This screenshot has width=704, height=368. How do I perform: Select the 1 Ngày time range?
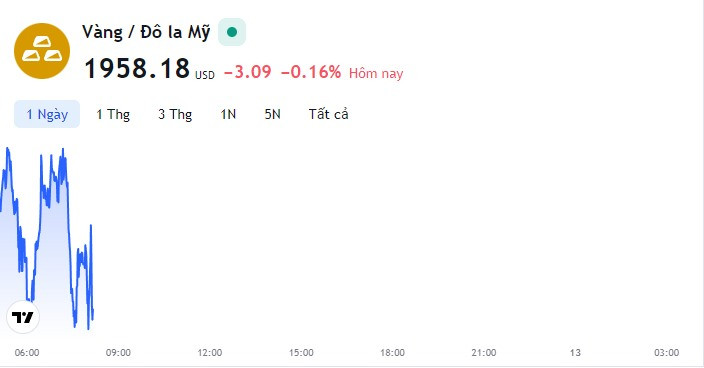pyautogui.click(x=47, y=114)
